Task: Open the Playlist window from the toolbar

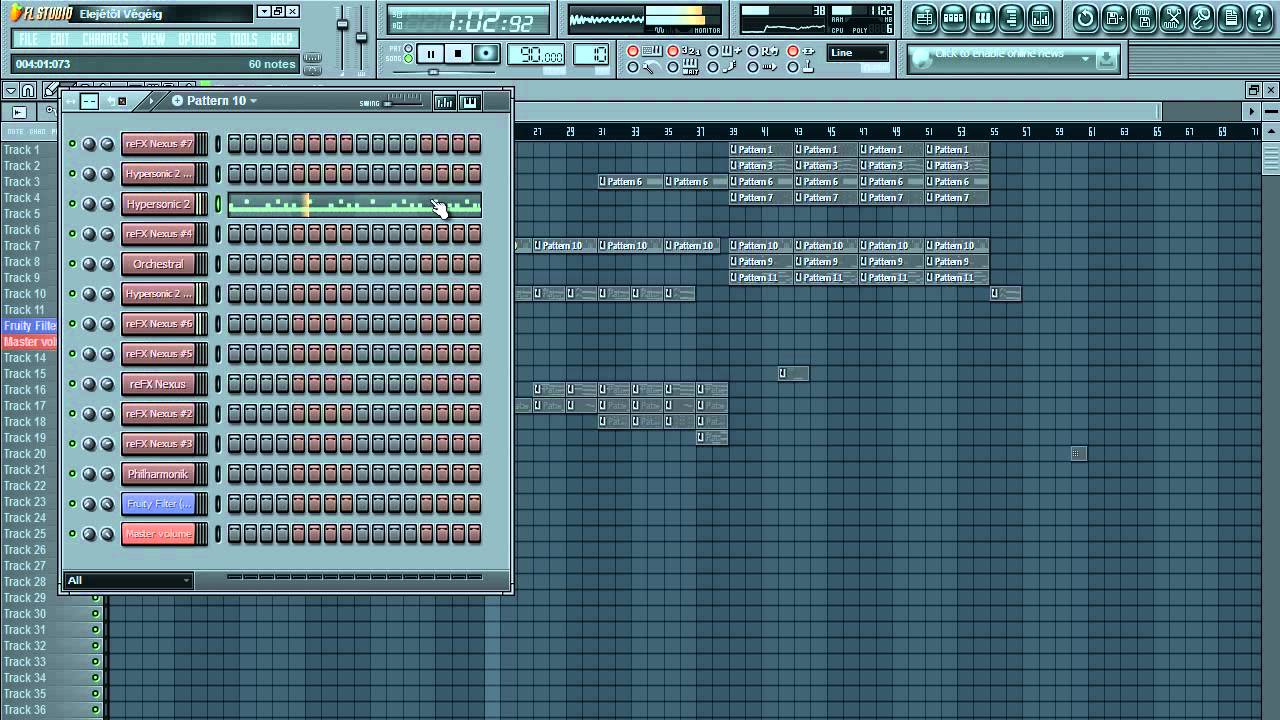Action: [925, 17]
